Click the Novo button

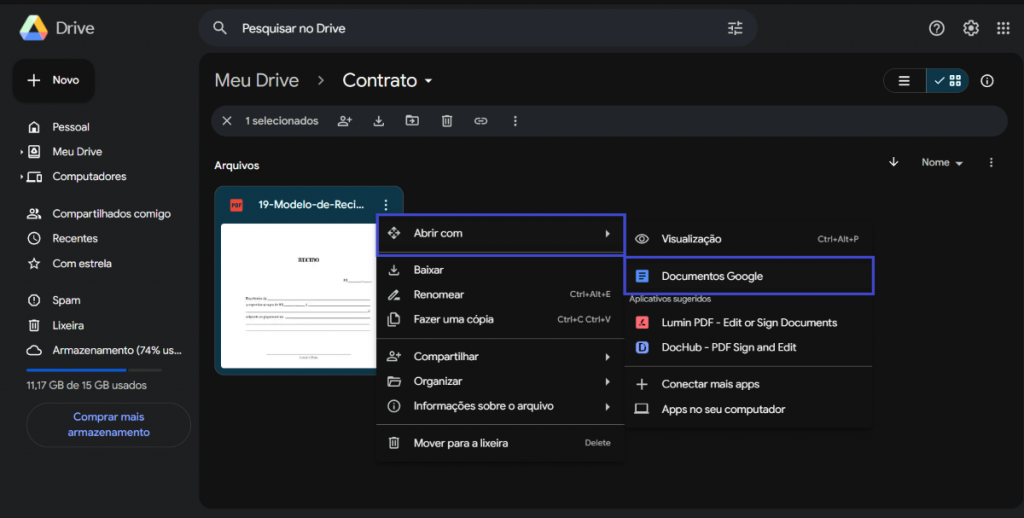(54, 80)
